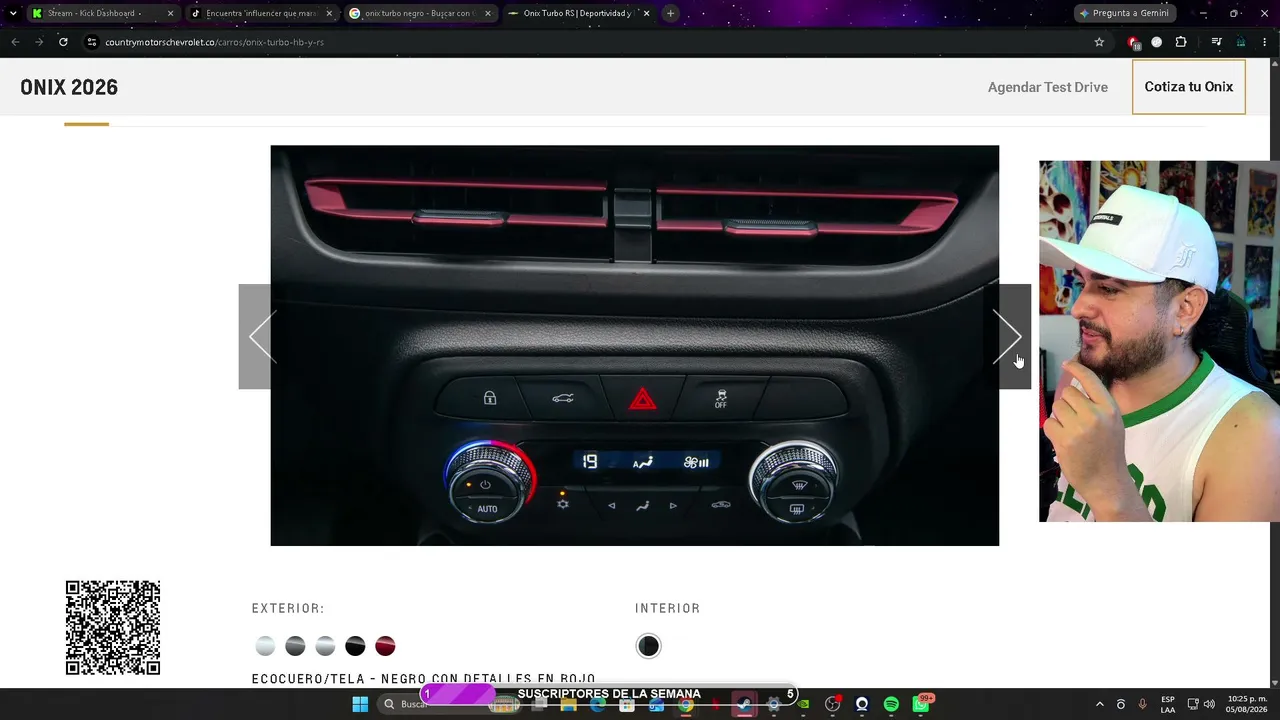1280x720 pixels.
Task: Go to the ONIX 2026 heading link
Action: click(x=69, y=87)
